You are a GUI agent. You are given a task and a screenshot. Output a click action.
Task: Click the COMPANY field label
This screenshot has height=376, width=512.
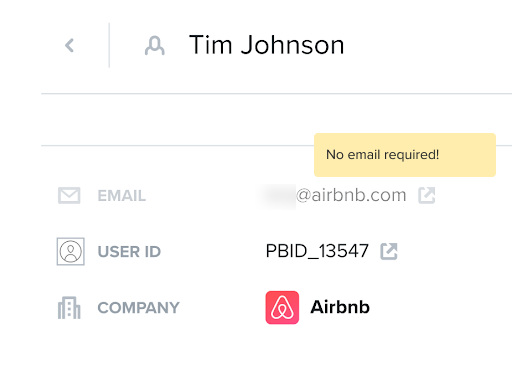tap(139, 308)
